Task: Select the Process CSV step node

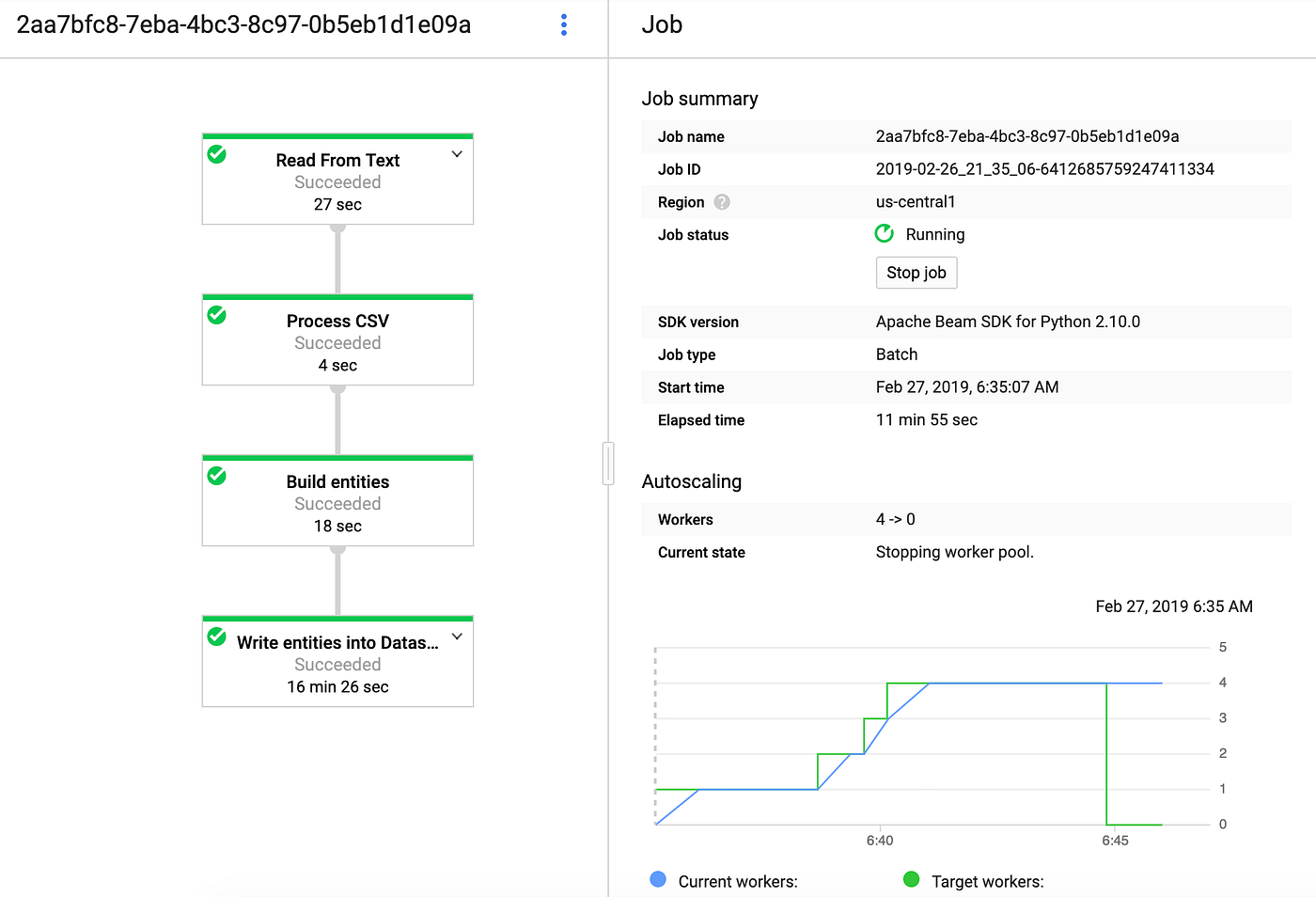Action: click(337, 339)
